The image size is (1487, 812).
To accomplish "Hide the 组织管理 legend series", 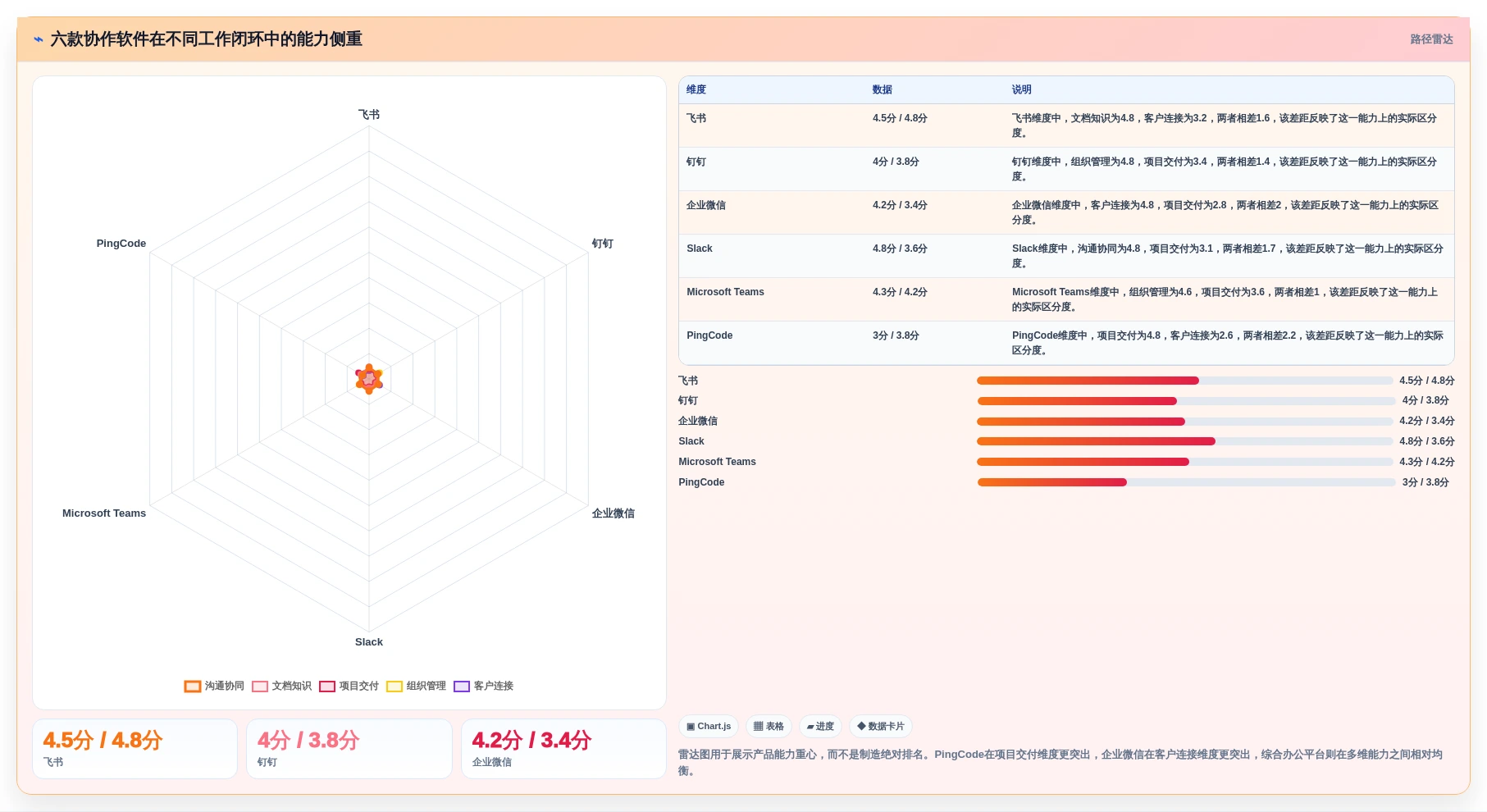I will click(x=416, y=686).
